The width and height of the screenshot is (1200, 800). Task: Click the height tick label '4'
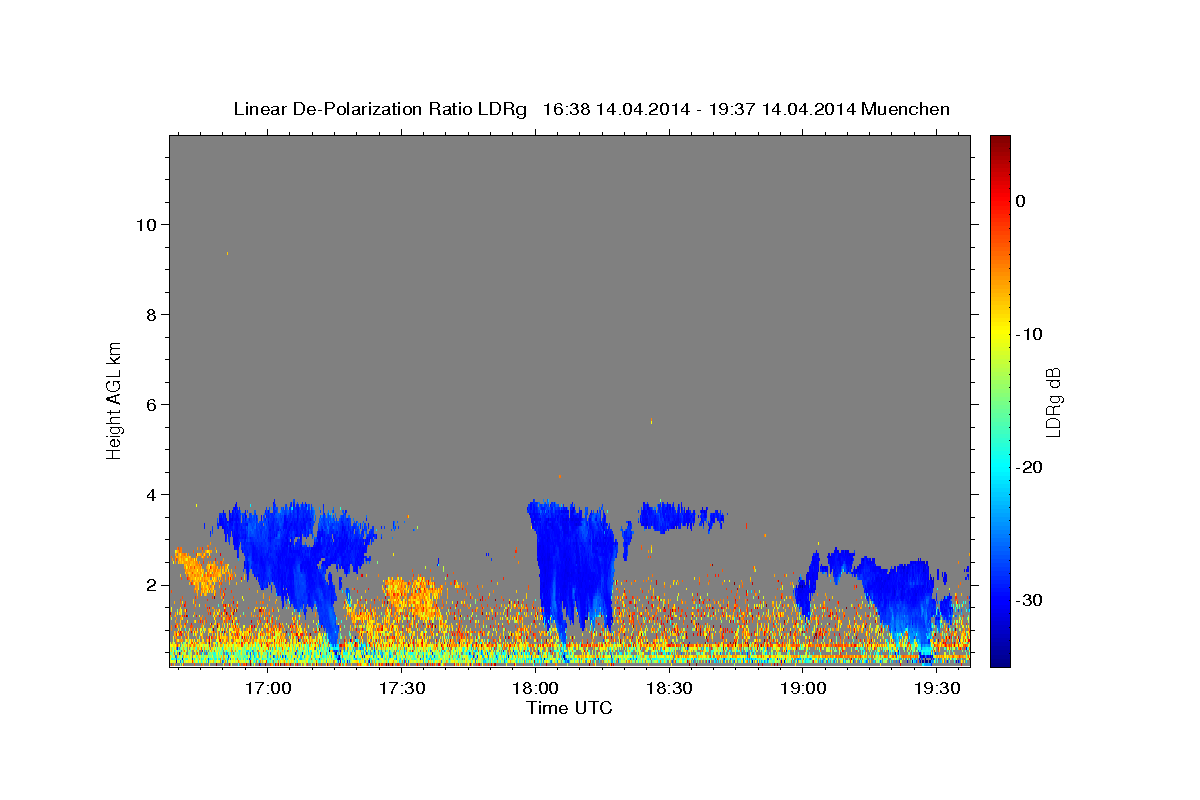[151, 494]
